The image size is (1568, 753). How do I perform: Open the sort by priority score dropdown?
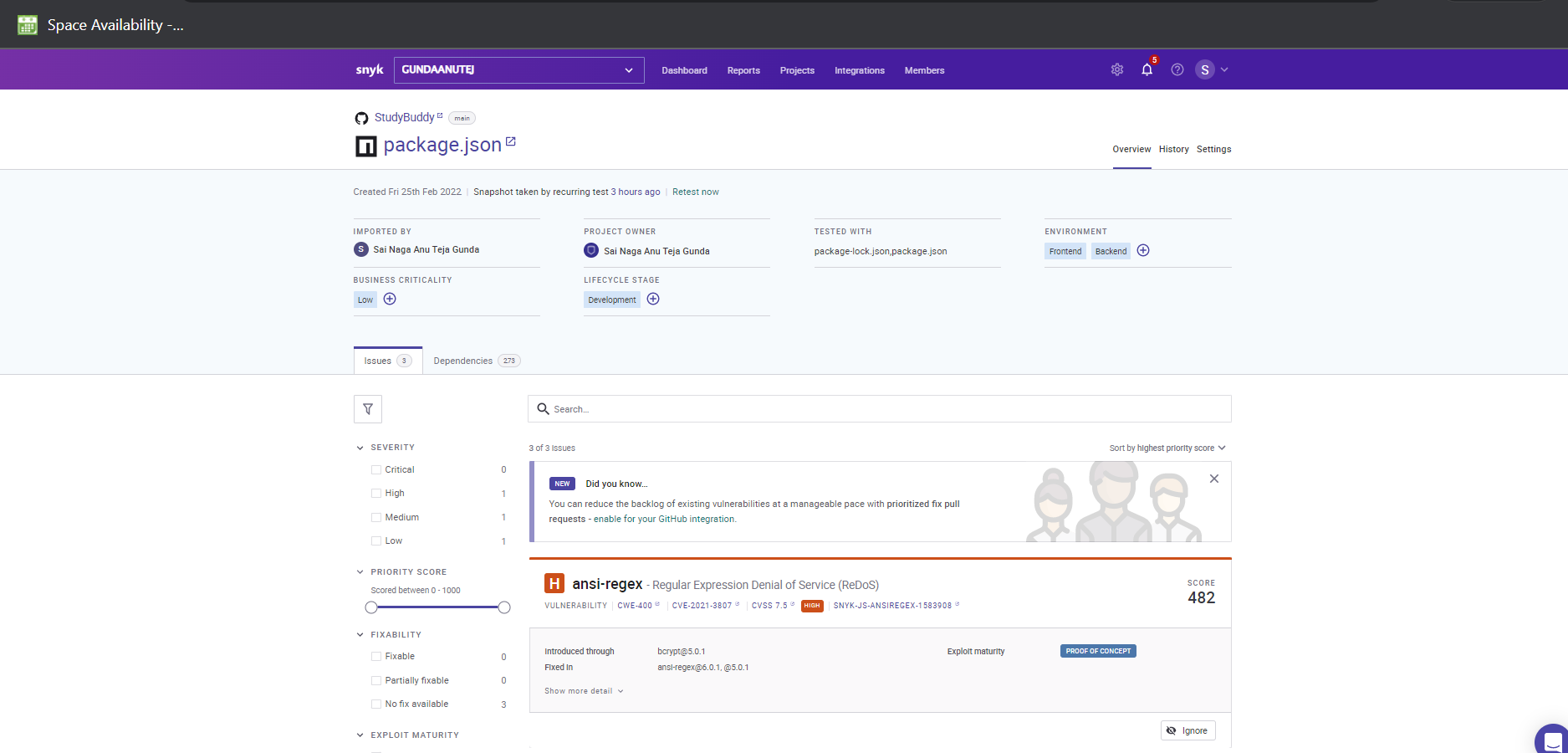[1167, 448]
